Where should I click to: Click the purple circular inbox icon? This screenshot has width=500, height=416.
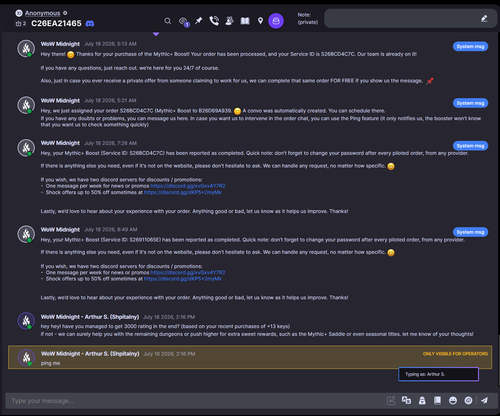pos(276,21)
